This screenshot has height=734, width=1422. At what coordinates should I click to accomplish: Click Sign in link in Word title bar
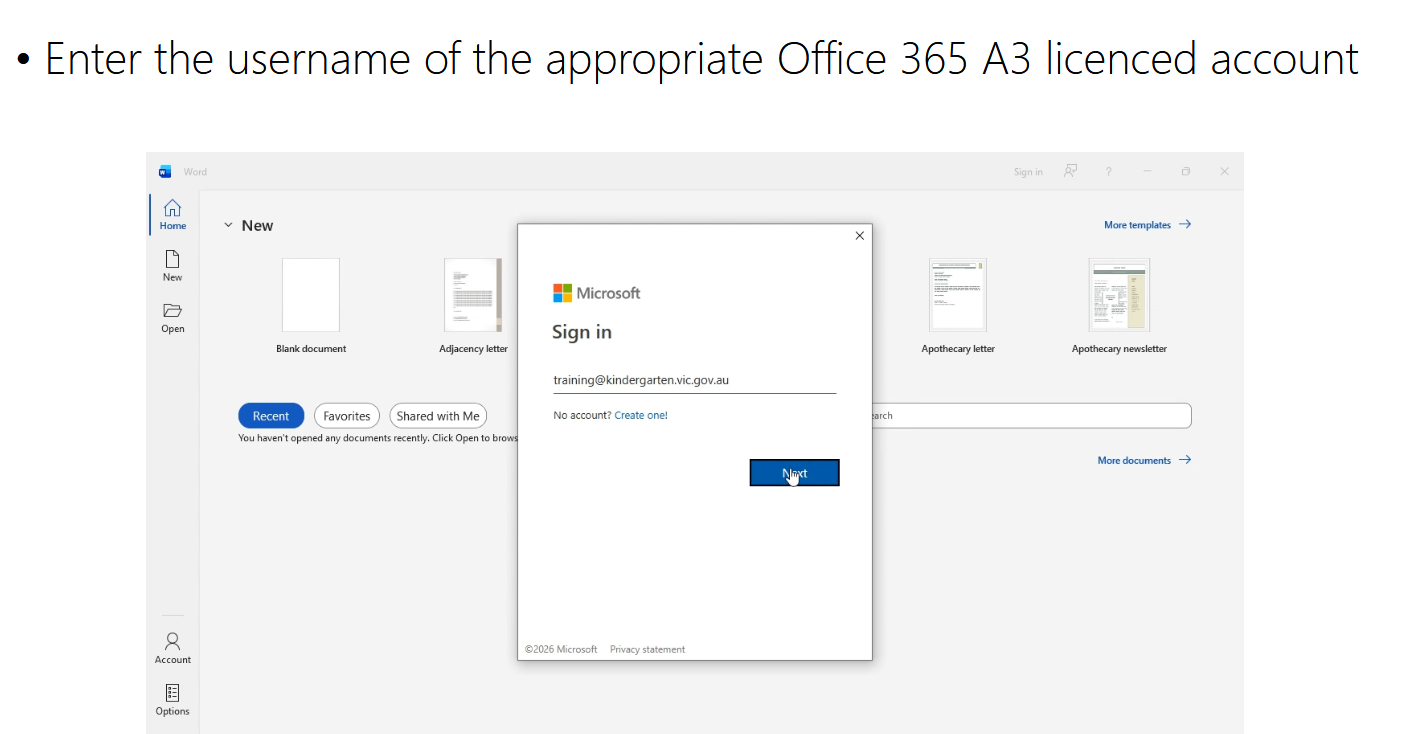[x=1028, y=172]
